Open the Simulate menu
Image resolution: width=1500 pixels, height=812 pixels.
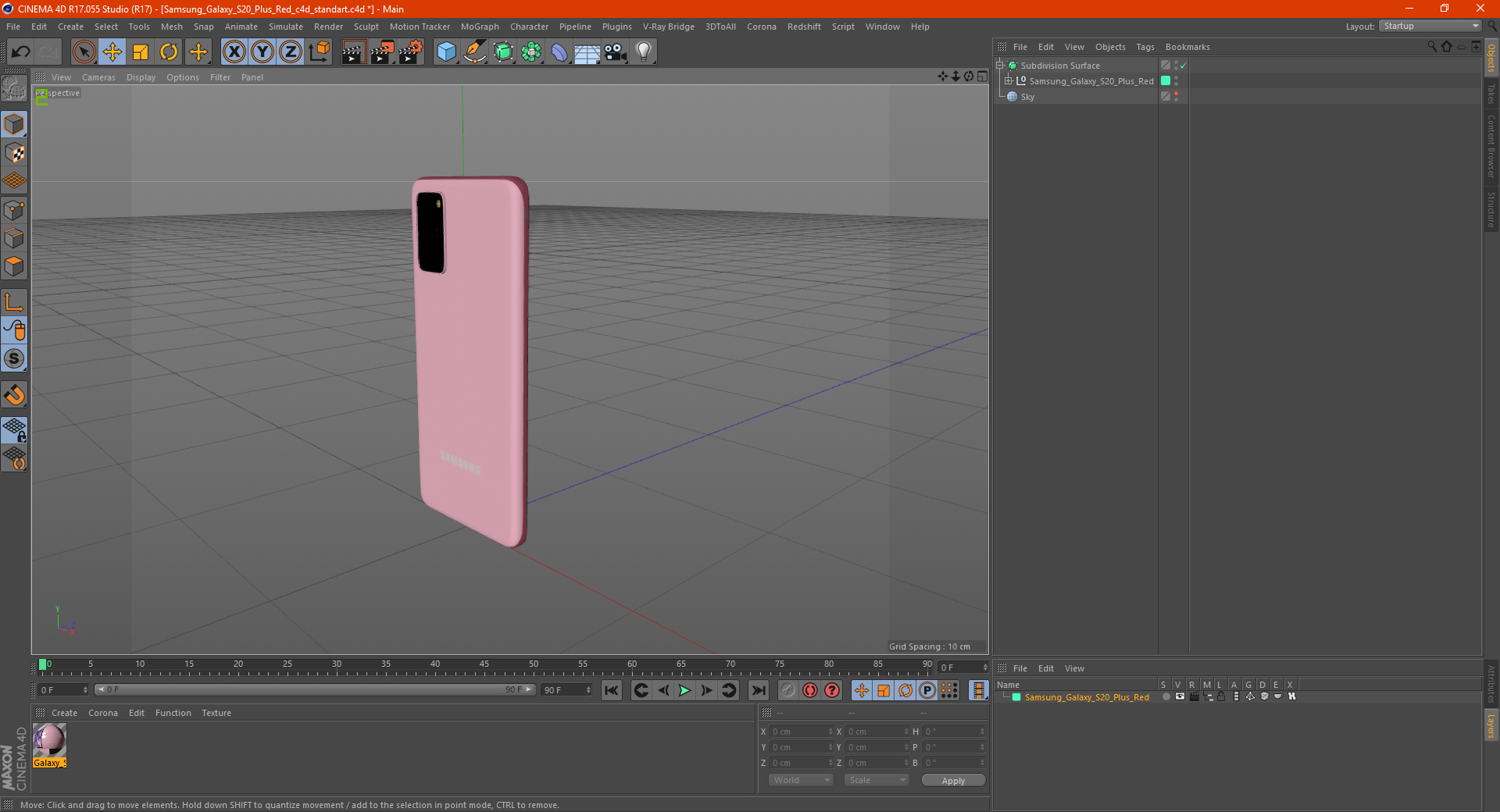click(286, 27)
